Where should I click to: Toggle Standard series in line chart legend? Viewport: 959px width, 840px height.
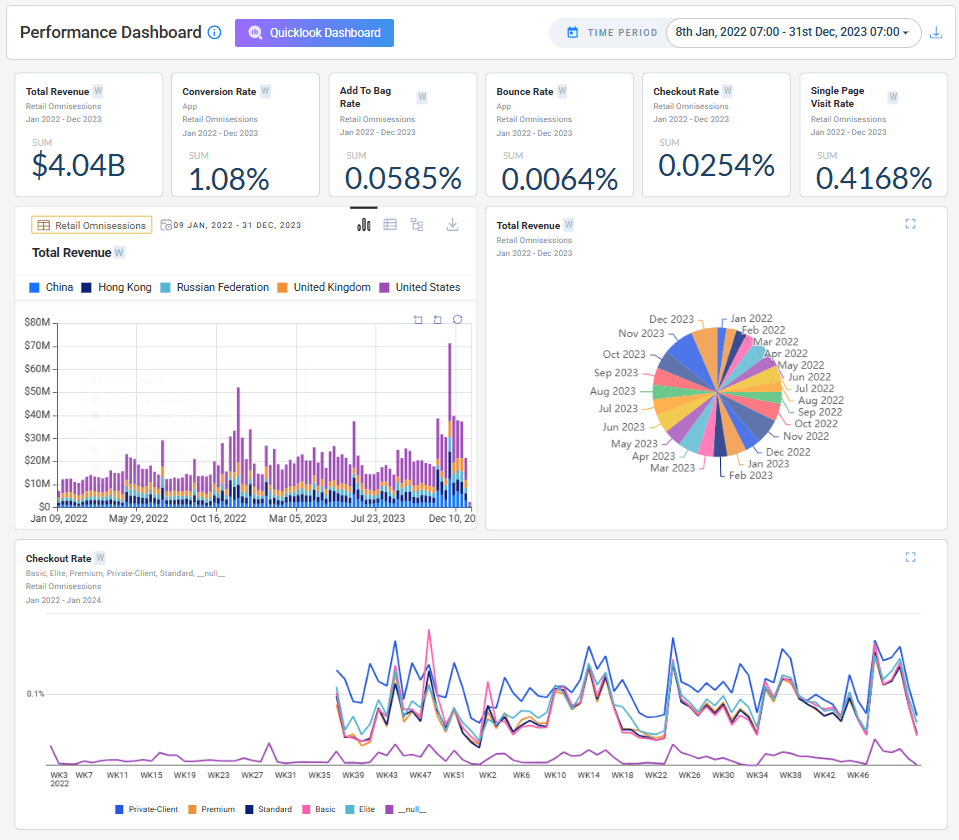(268, 809)
